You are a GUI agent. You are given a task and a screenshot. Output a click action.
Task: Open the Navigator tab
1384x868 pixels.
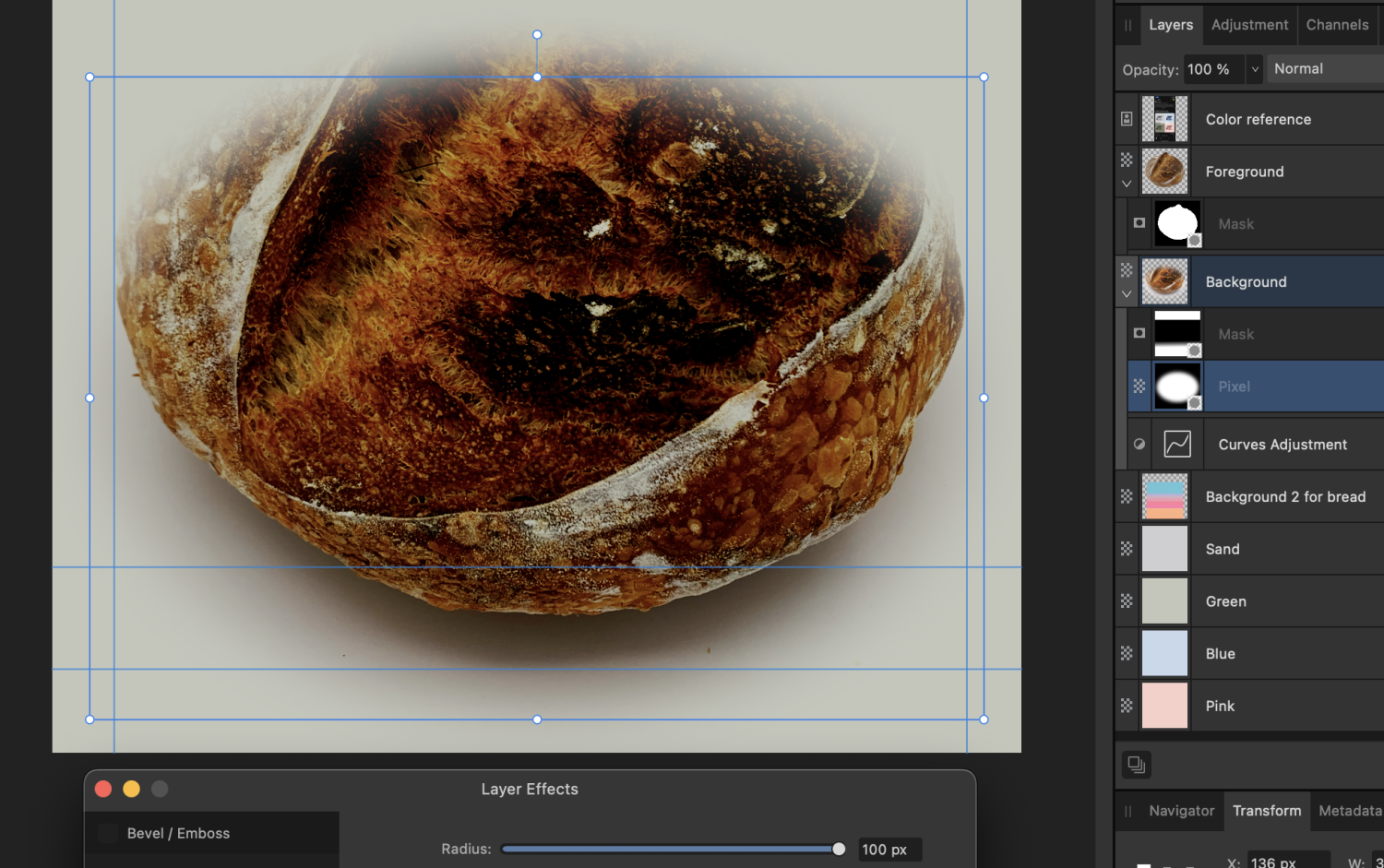(x=1181, y=811)
